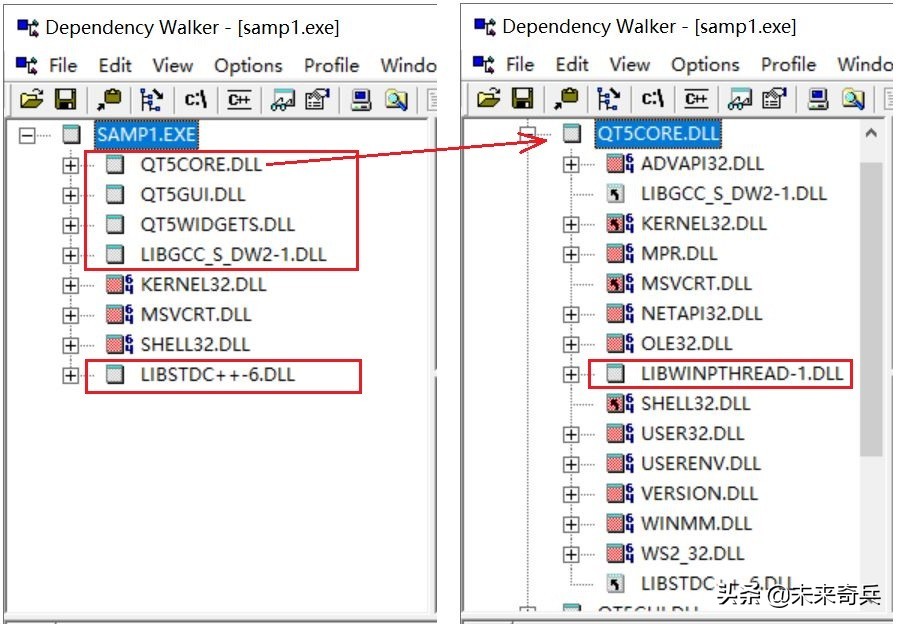Click Open file icon in right window toolbar
Viewport: 899px width, 624px height.
coord(488,99)
